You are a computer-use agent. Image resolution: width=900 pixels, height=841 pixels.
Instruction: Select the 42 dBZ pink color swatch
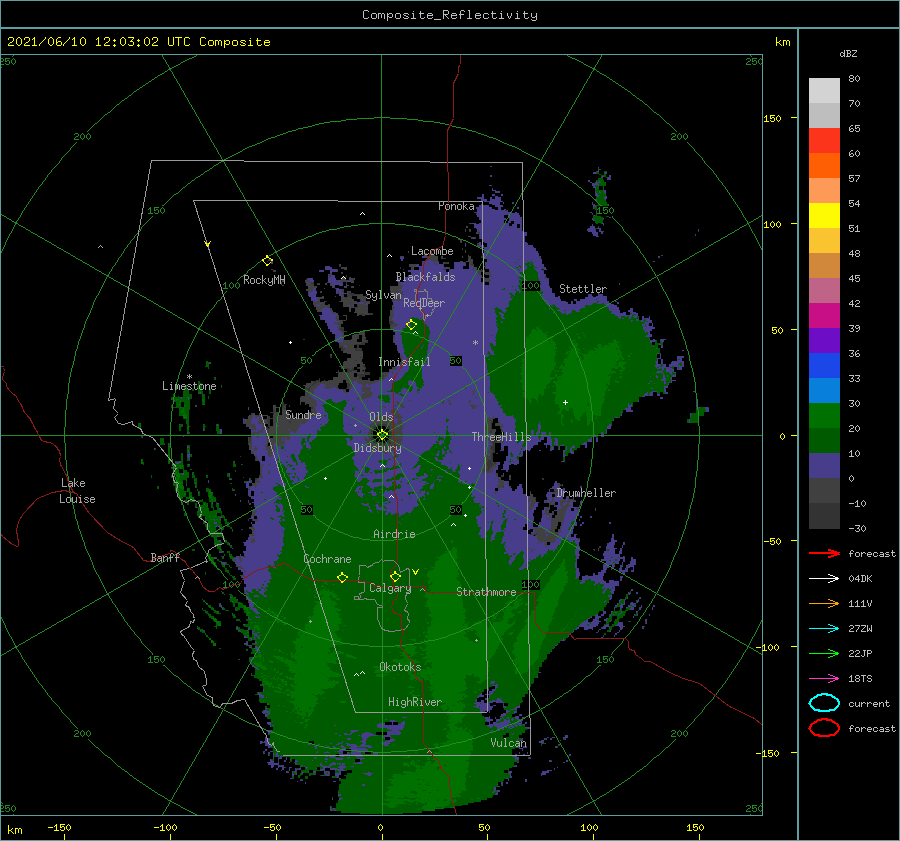[x=824, y=291]
